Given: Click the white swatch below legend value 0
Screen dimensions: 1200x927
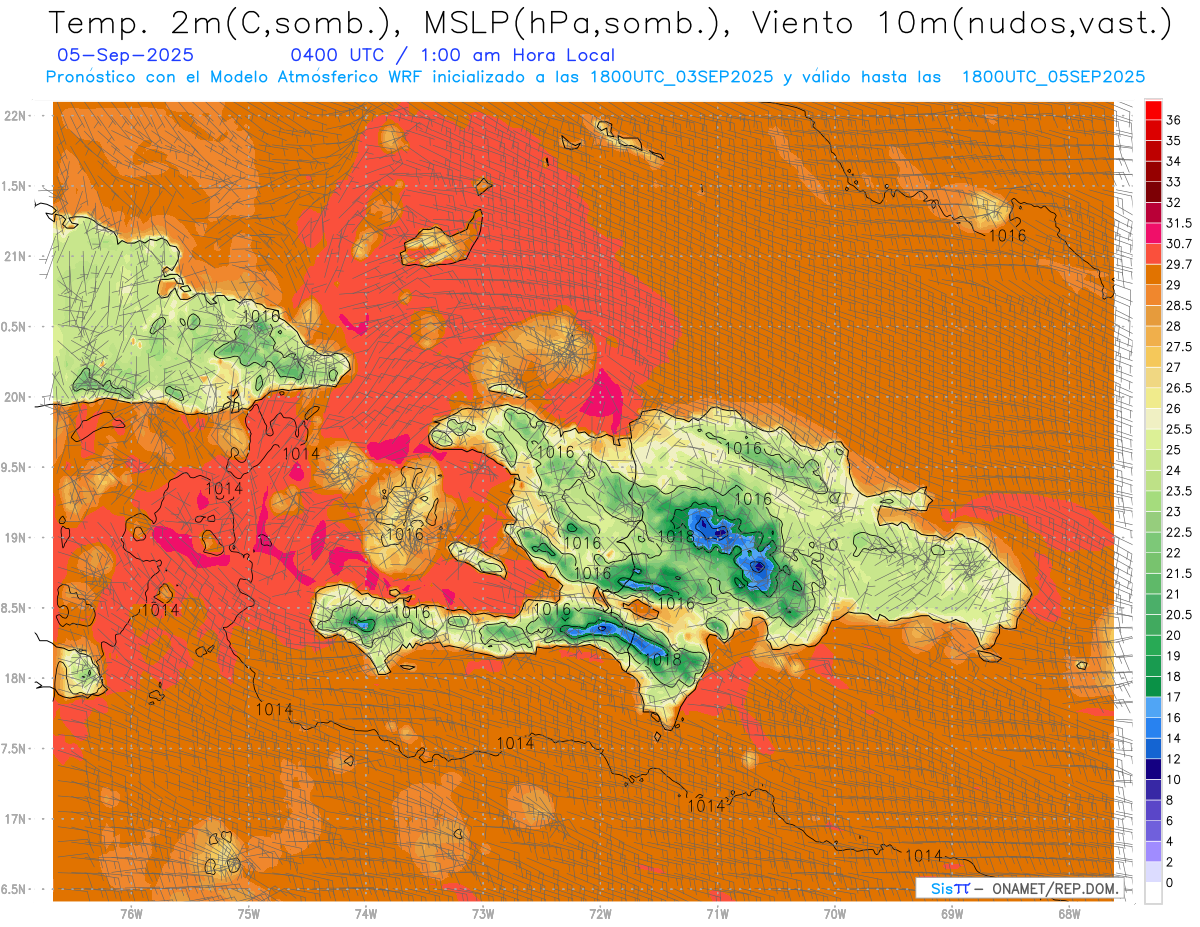Looking at the screenshot, I should tap(1153, 893).
